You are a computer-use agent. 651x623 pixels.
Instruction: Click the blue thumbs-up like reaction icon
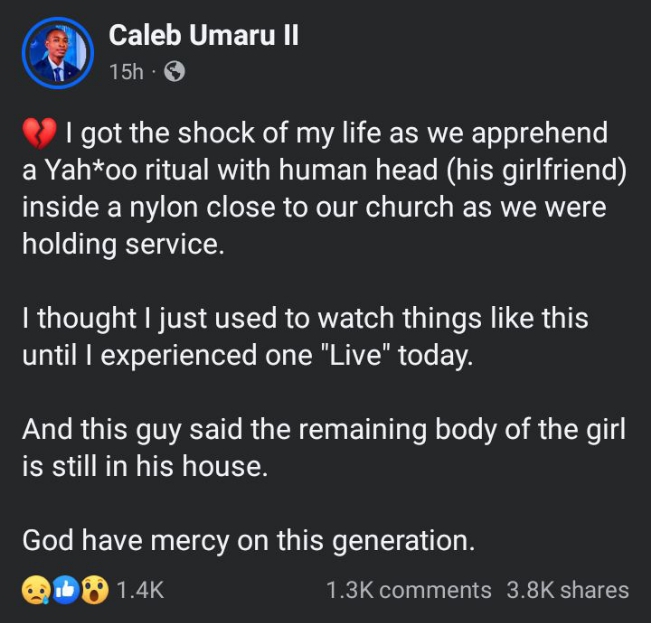(x=65, y=590)
